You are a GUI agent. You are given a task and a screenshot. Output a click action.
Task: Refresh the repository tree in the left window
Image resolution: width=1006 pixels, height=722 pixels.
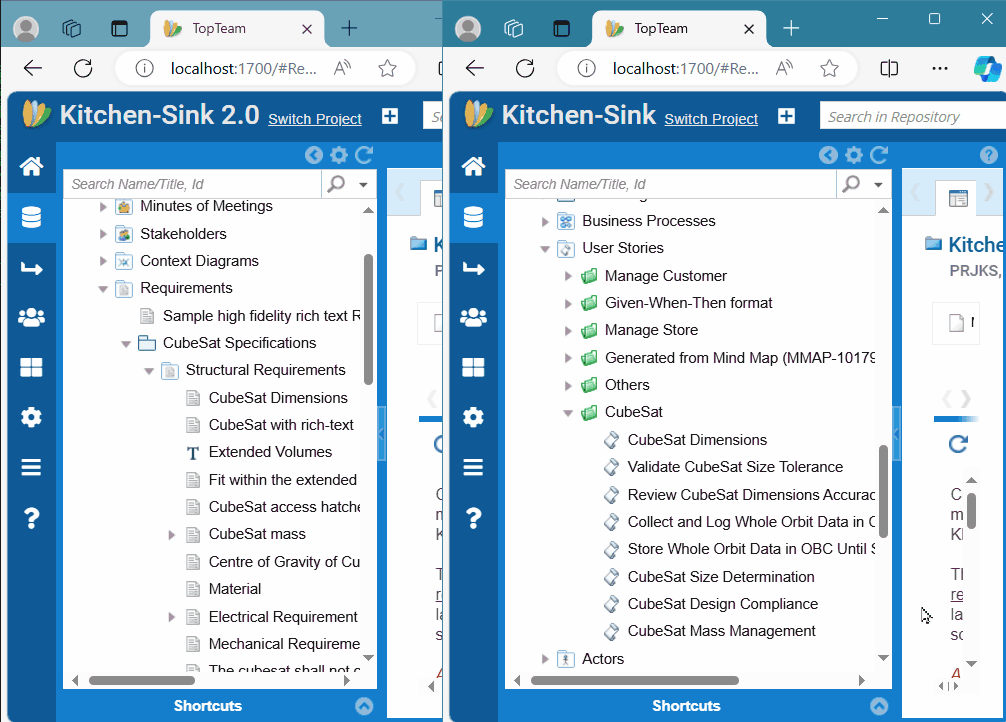coord(364,155)
